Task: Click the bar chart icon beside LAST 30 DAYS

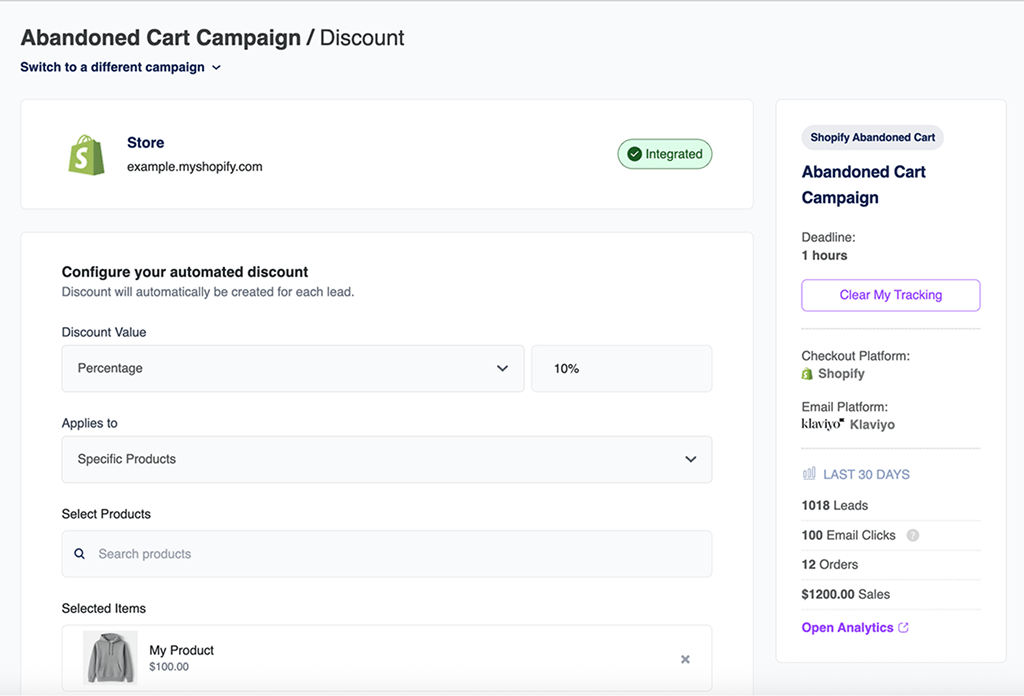Action: pos(809,474)
